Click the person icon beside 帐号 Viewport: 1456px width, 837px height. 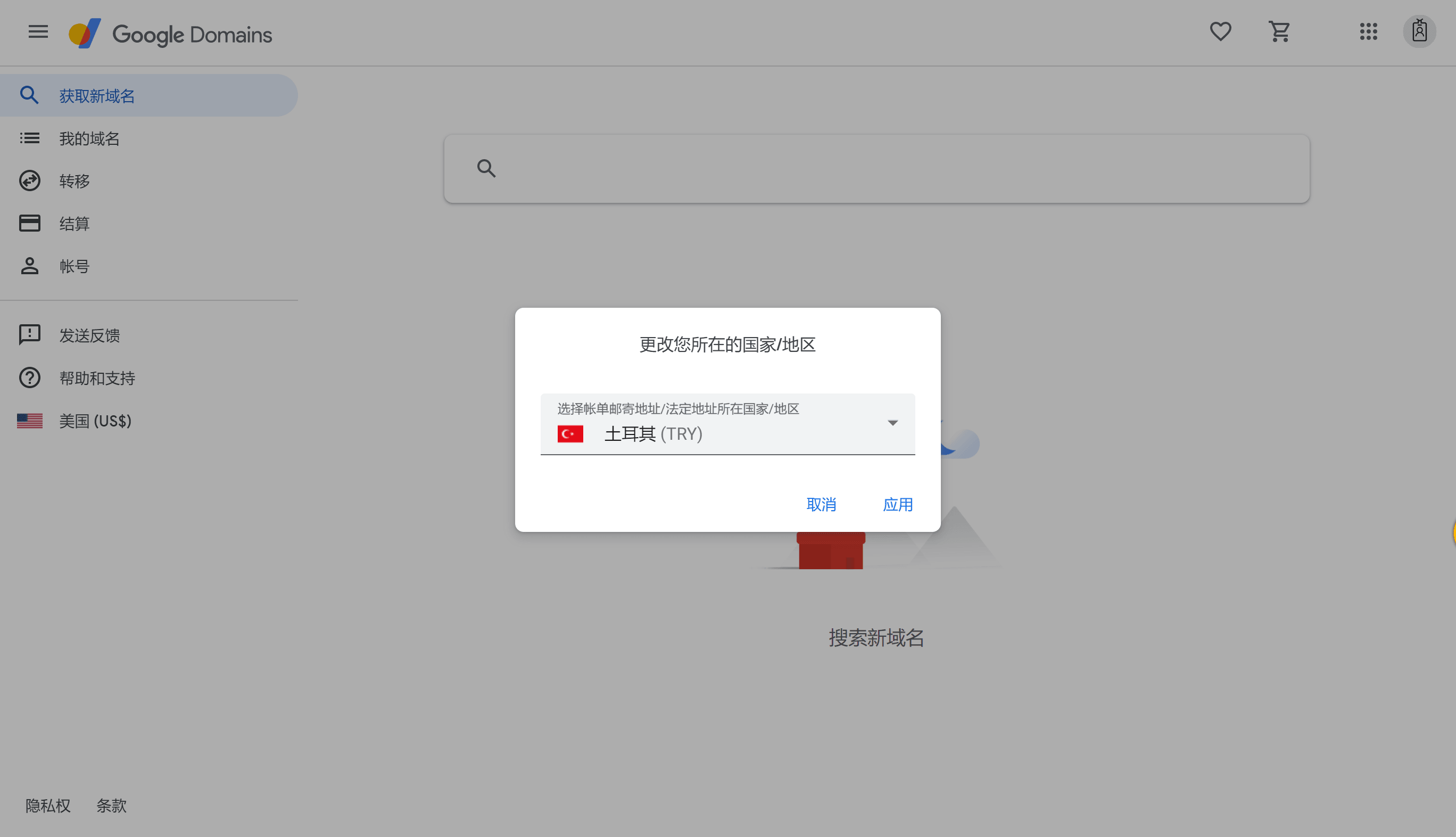click(29, 266)
